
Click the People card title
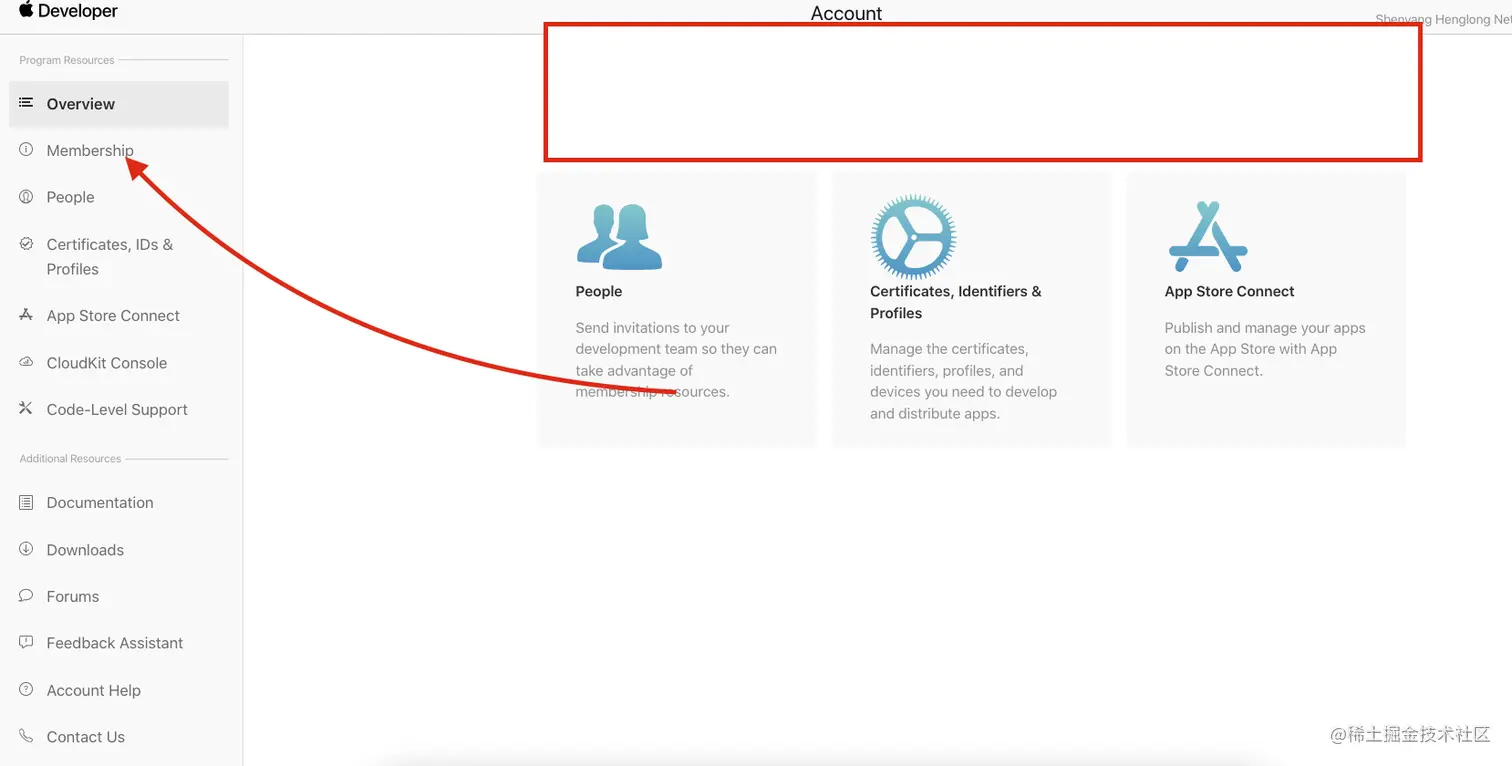click(599, 291)
